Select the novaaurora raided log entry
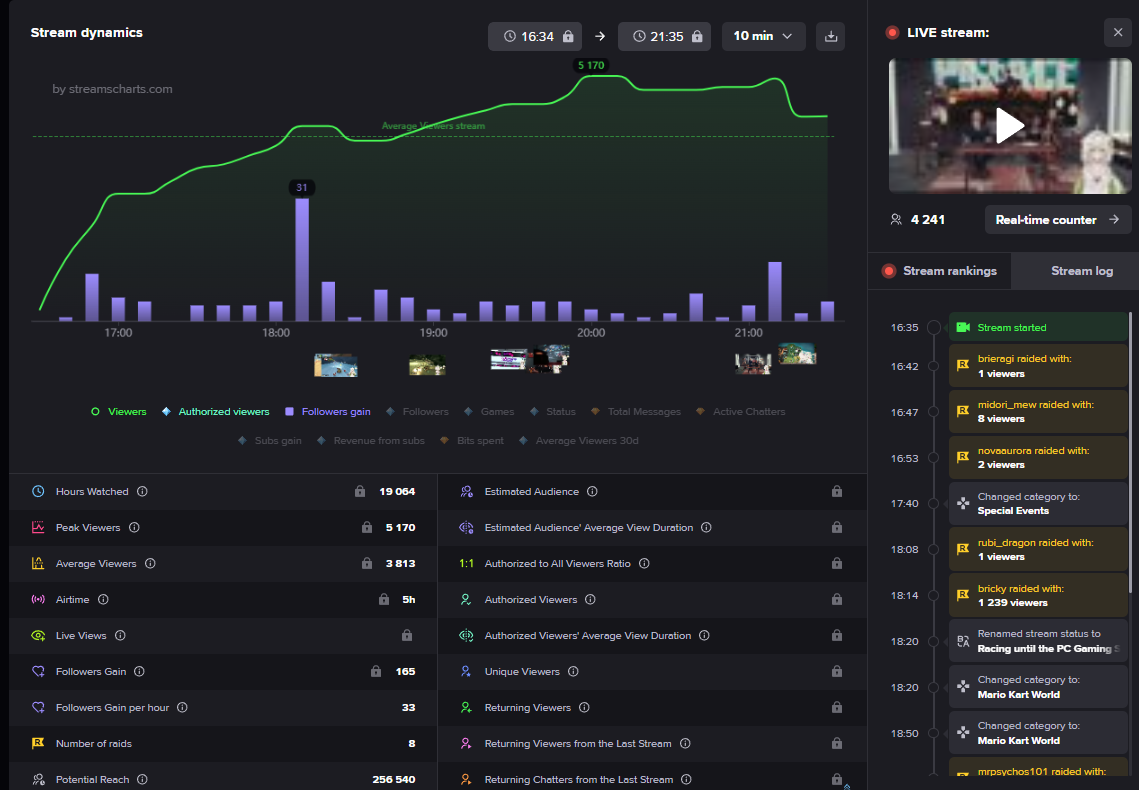Screen dimensions: 1139x790 coord(1038,457)
